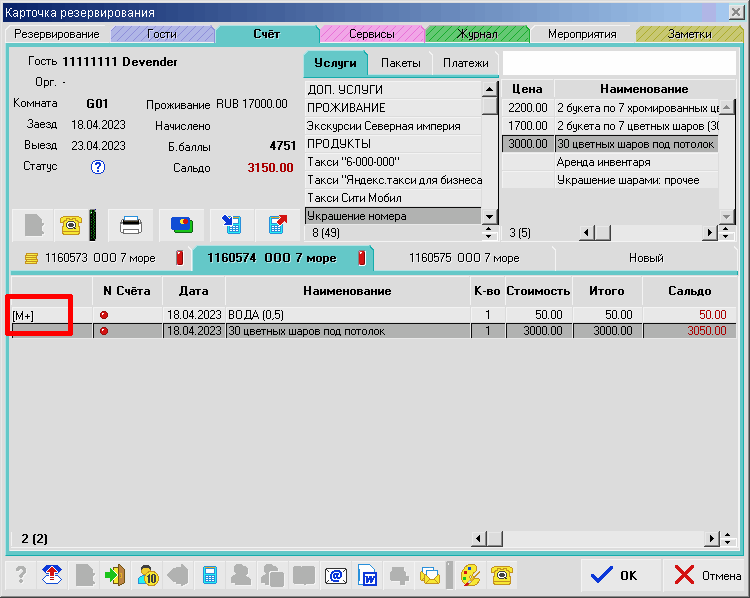Click the Word document icon
Image resolution: width=750 pixels, height=598 pixels.
[x=367, y=575]
